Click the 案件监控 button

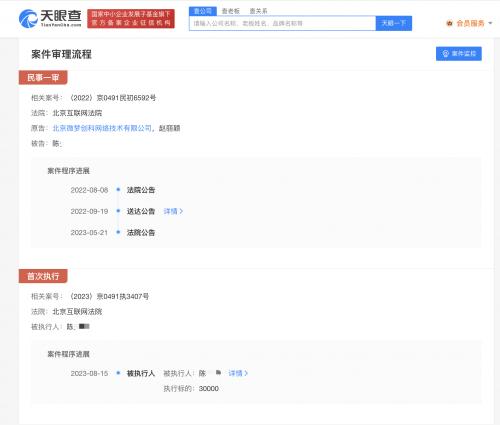point(459,54)
